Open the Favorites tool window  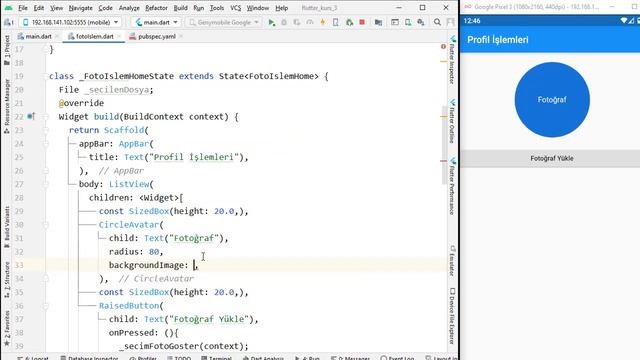pos(7,329)
